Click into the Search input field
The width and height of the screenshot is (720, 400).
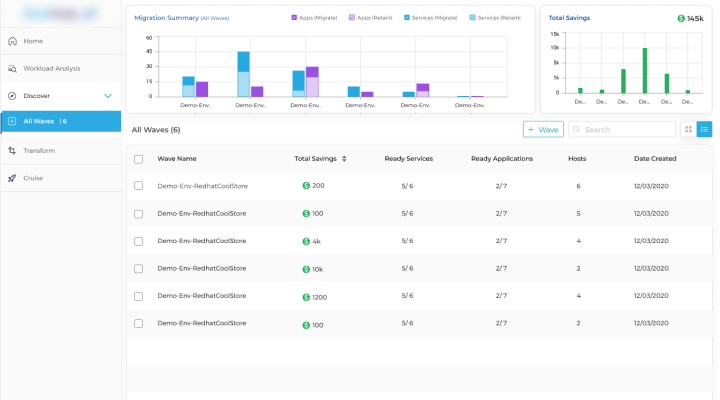tap(627, 130)
